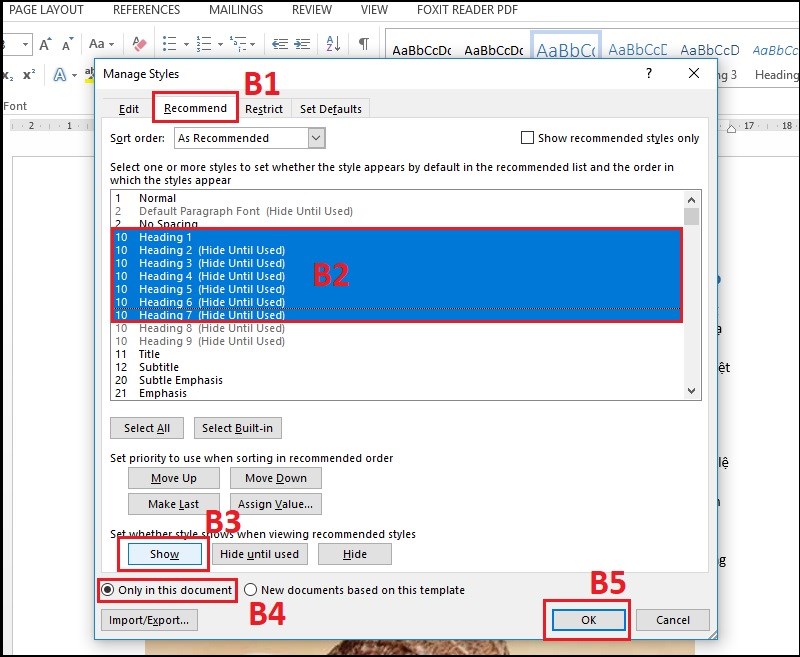Click the Move Up button

pos(173,478)
